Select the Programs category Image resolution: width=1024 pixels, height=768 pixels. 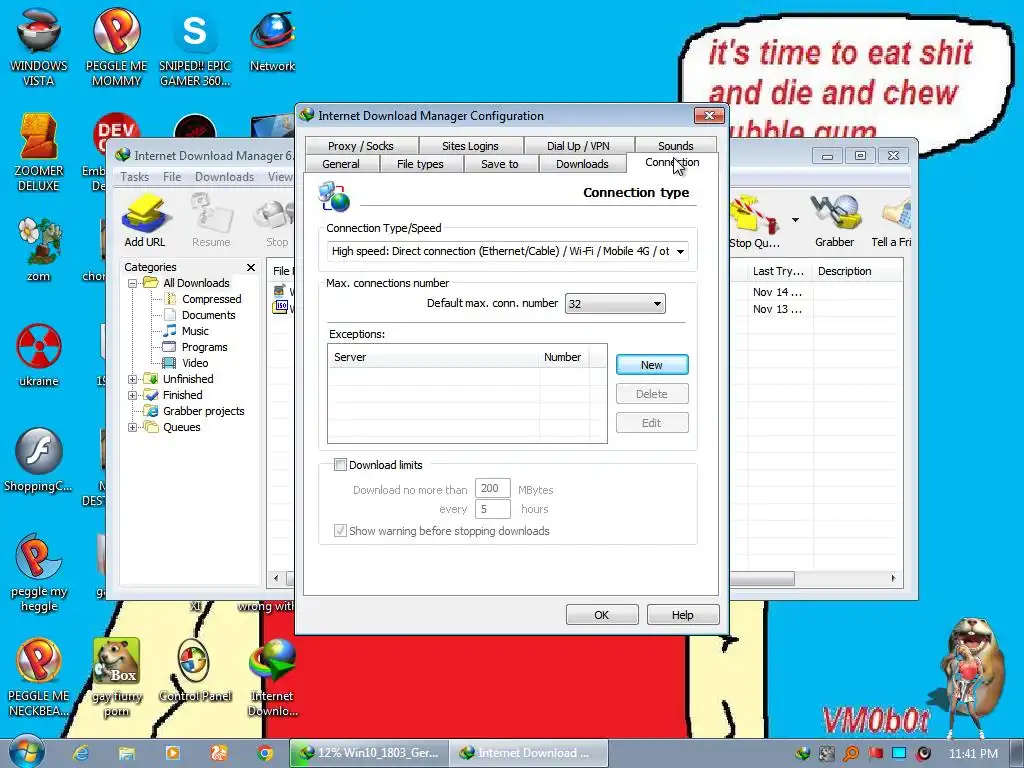coord(204,347)
